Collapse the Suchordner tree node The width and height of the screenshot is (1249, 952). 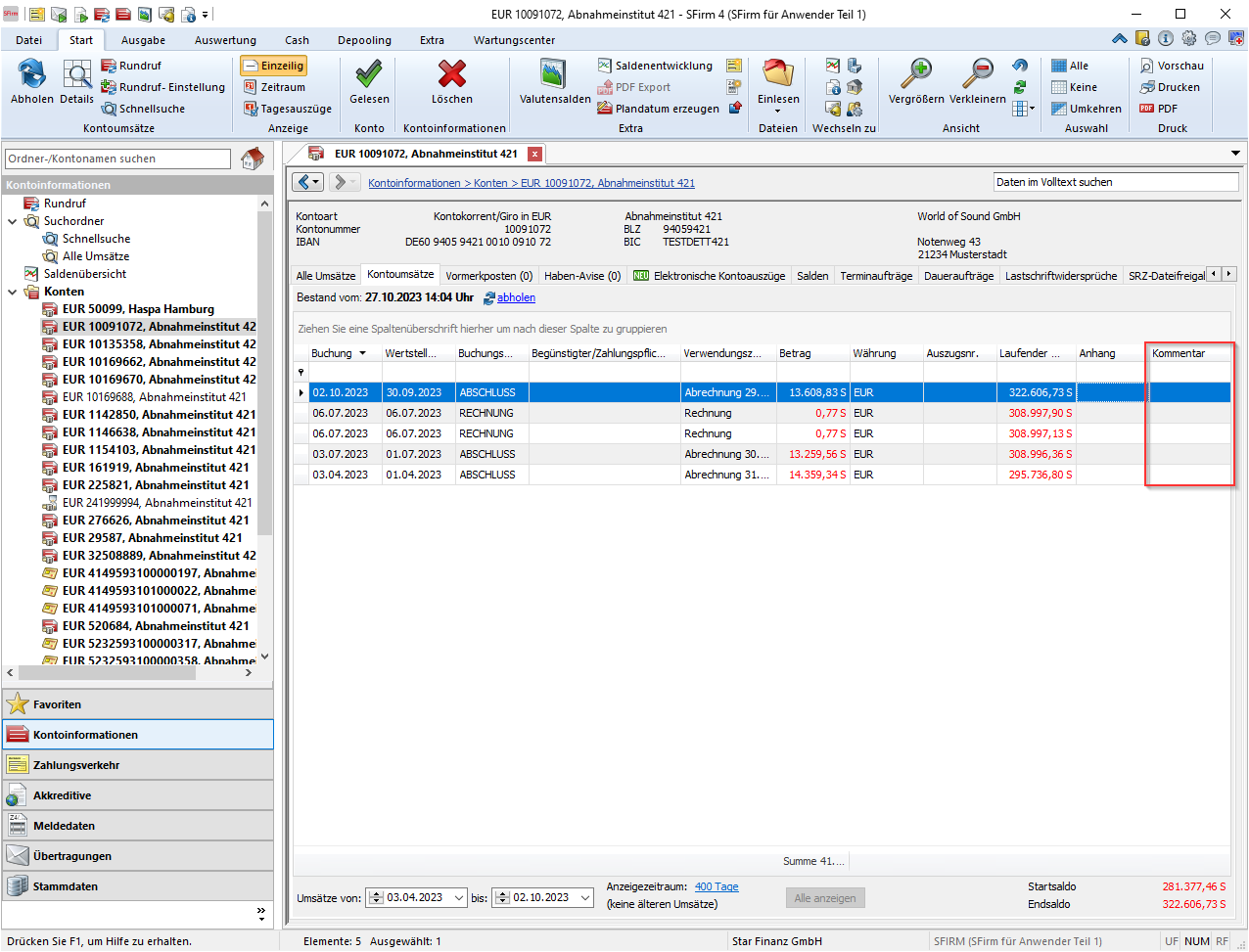[13, 221]
